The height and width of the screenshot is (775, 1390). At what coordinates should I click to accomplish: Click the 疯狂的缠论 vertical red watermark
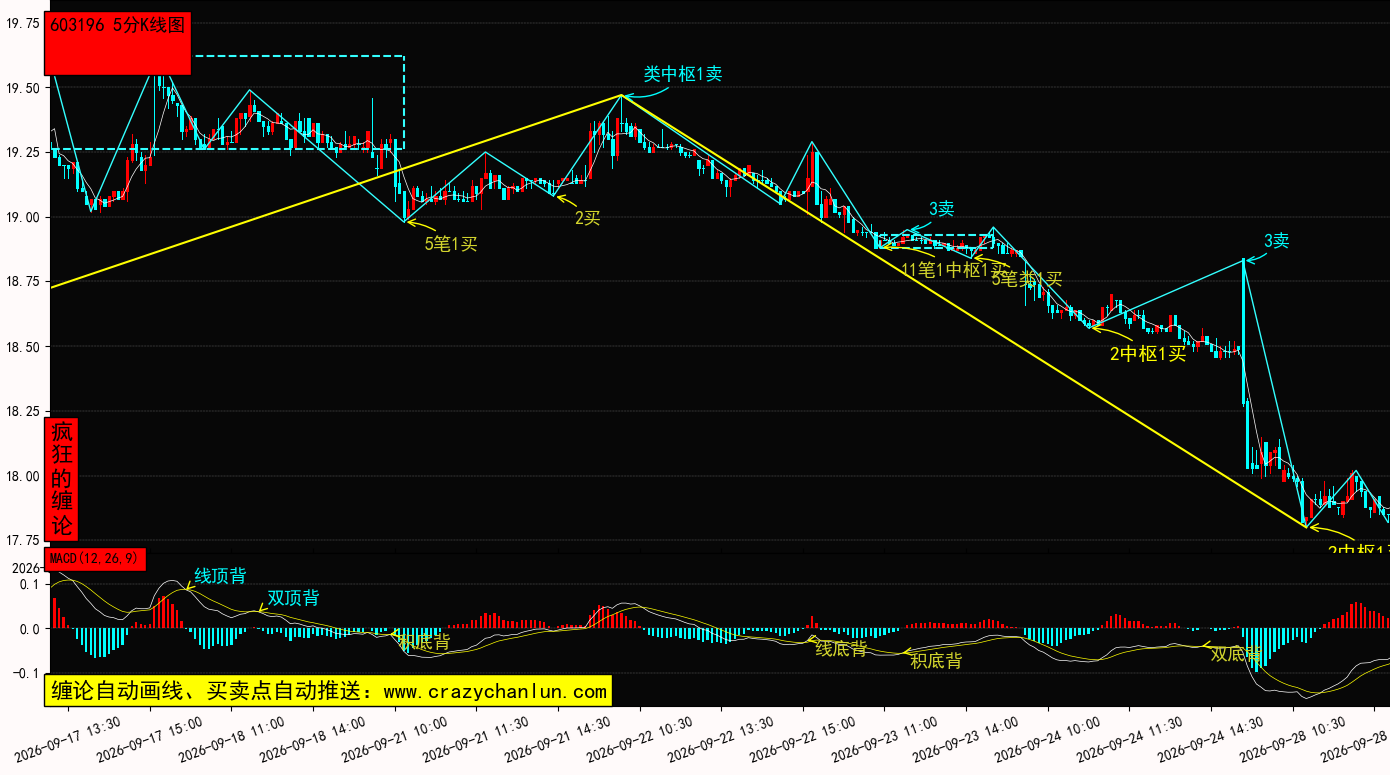point(62,479)
